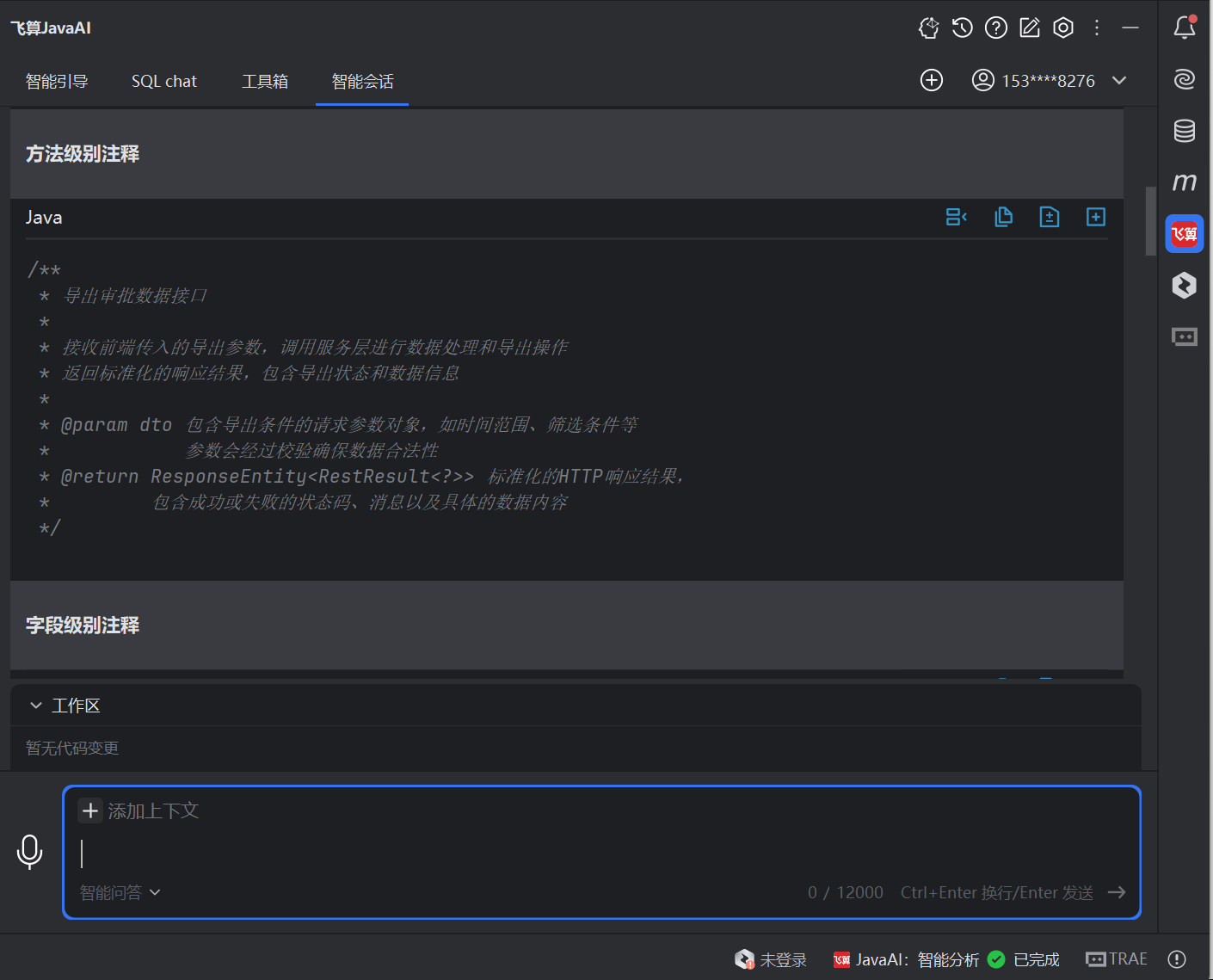This screenshot has width=1213, height=980.
Task: Open the hexagon settings icon
Action: point(1063,28)
